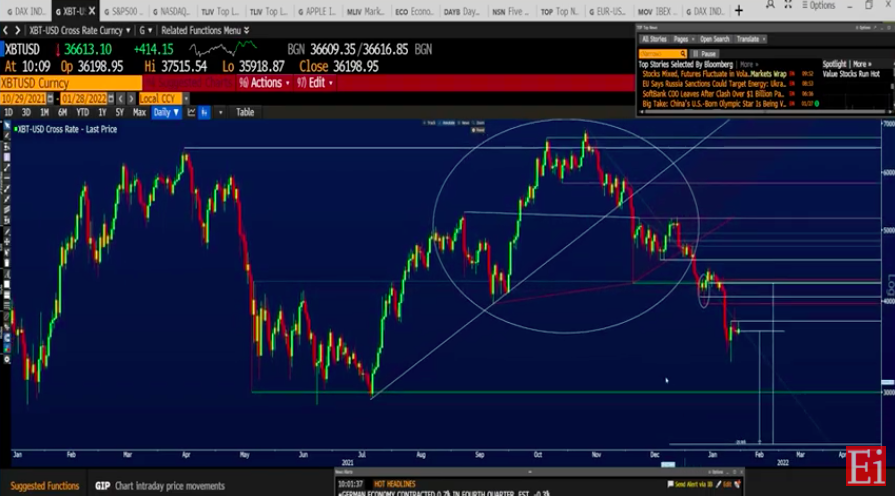Viewport: 895px width, 496px height.
Task: Click the fullscreen icon beside Options
Action: point(788,5)
